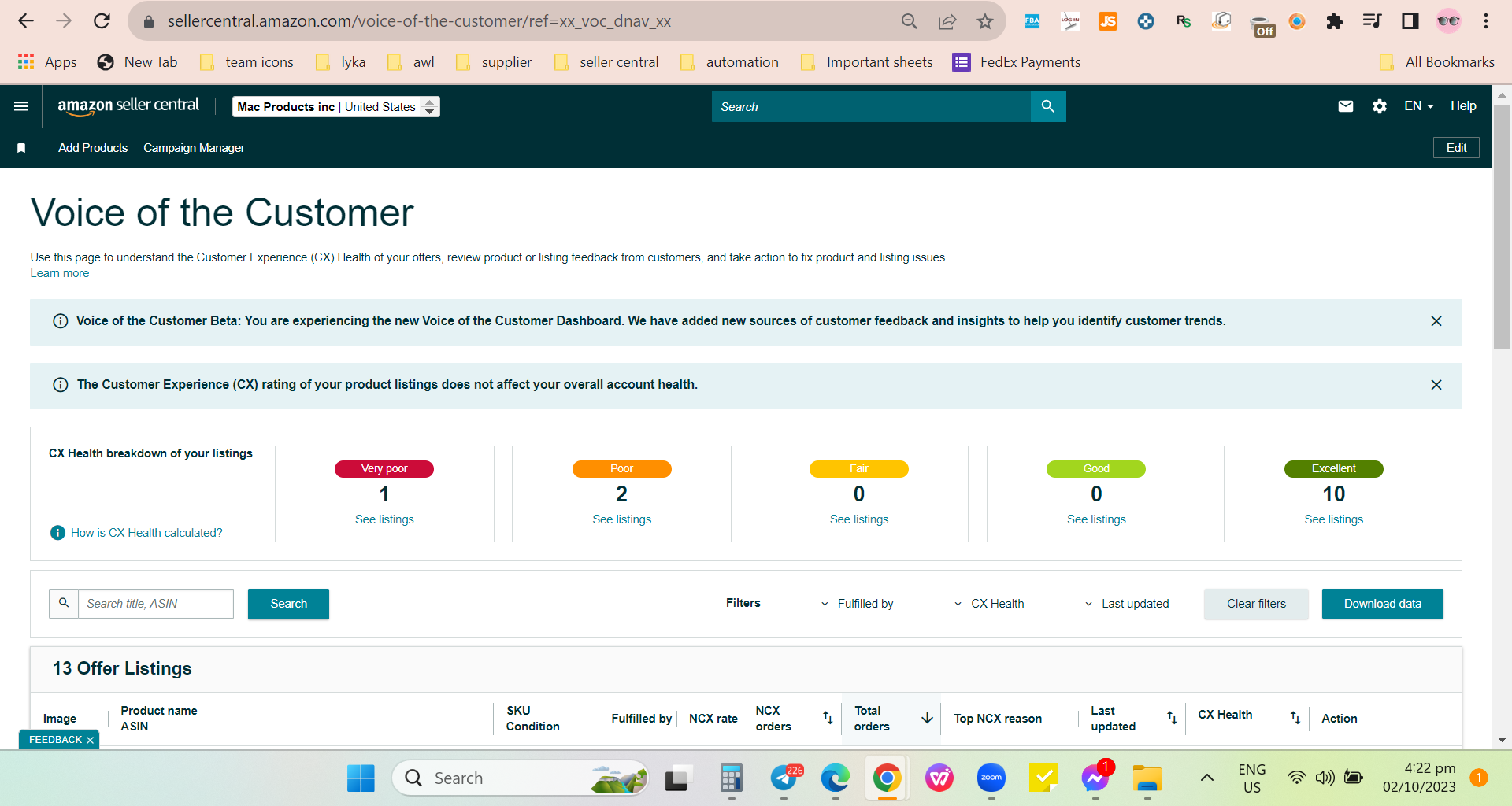Bookmark this page with the star icon
Viewport: 1512px width, 806px height.
985,21
